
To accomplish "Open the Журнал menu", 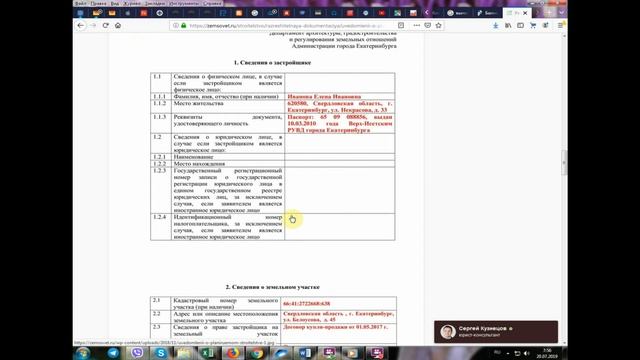I will pyautogui.click(x=132, y=3).
